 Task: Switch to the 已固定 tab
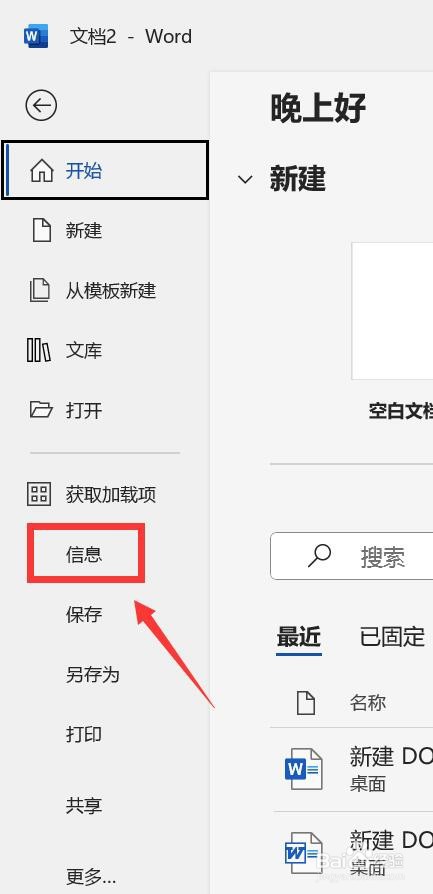click(392, 637)
